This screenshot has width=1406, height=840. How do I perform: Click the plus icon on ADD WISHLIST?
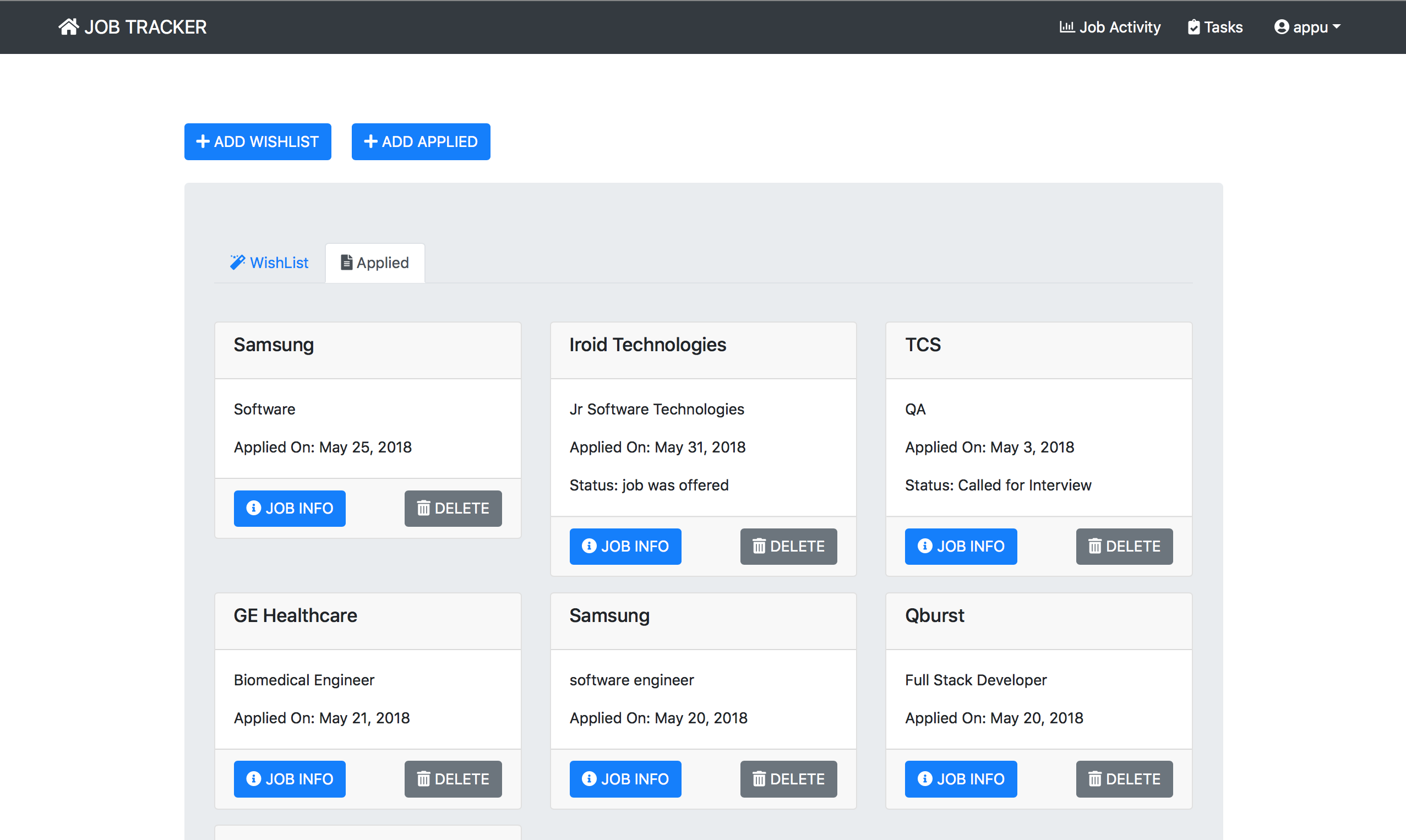tap(203, 141)
